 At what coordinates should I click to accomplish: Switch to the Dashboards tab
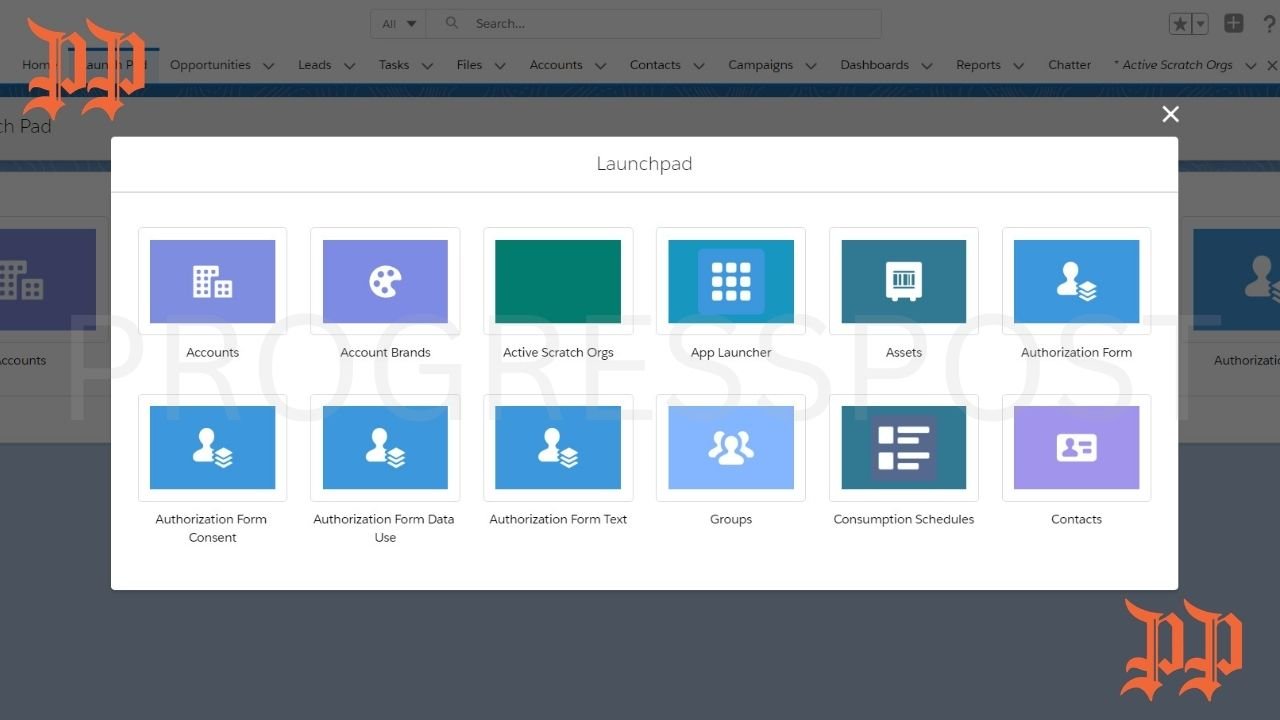pyautogui.click(x=874, y=65)
